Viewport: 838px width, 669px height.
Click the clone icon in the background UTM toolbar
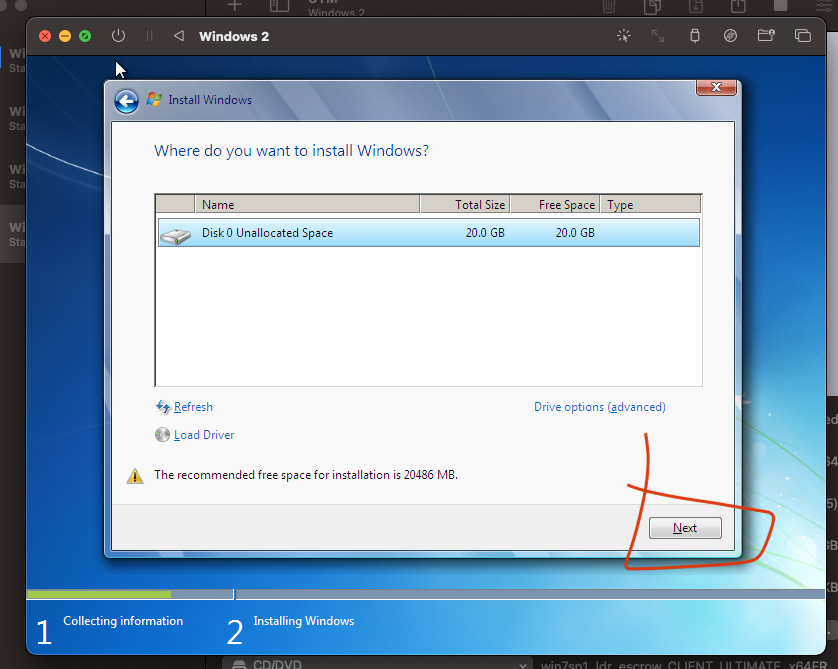coord(653,6)
